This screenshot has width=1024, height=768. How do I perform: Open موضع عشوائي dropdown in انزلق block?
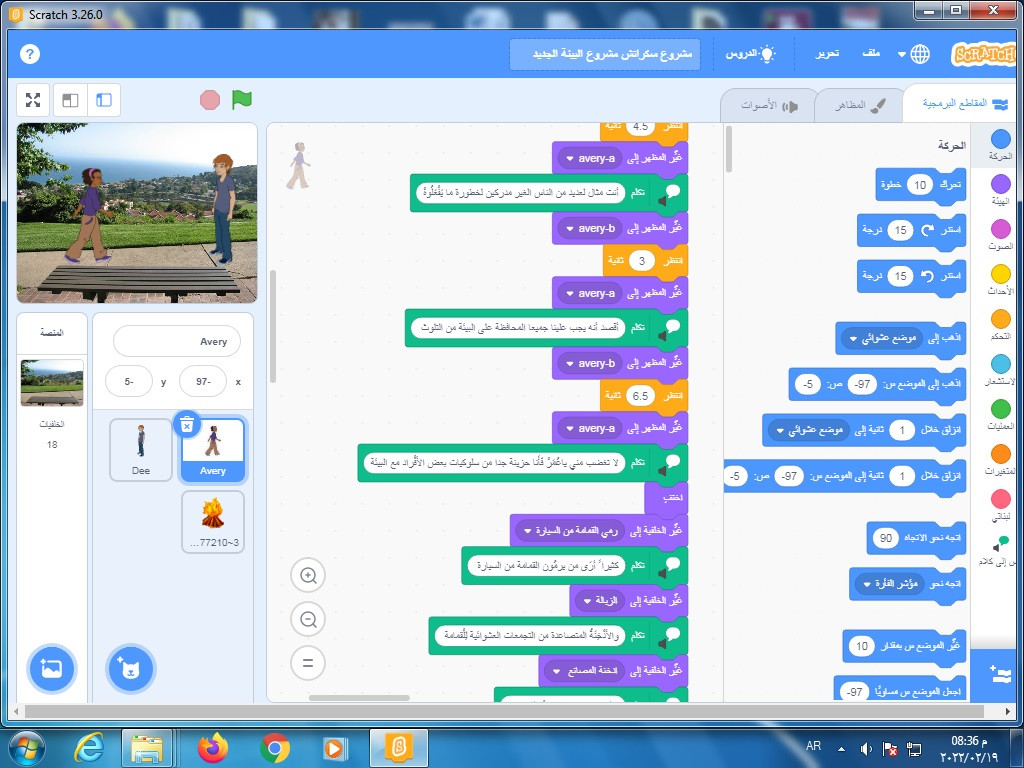pyautogui.click(x=808, y=430)
